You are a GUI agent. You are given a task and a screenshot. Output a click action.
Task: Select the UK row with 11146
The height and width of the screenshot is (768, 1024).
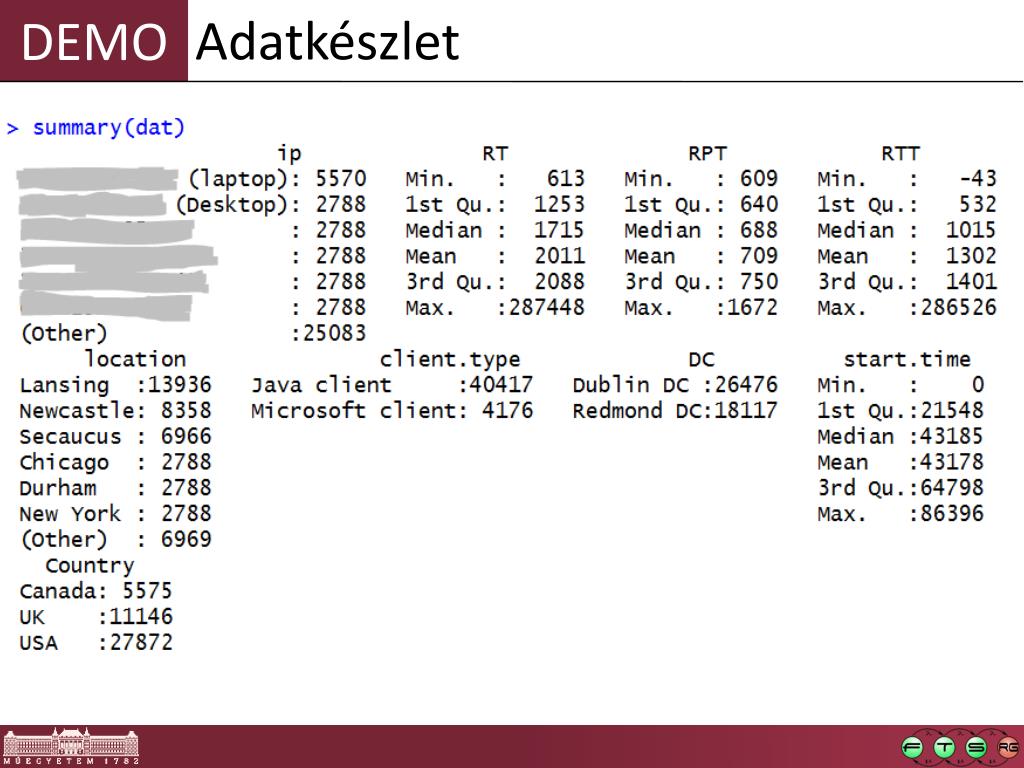[x=96, y=616]
